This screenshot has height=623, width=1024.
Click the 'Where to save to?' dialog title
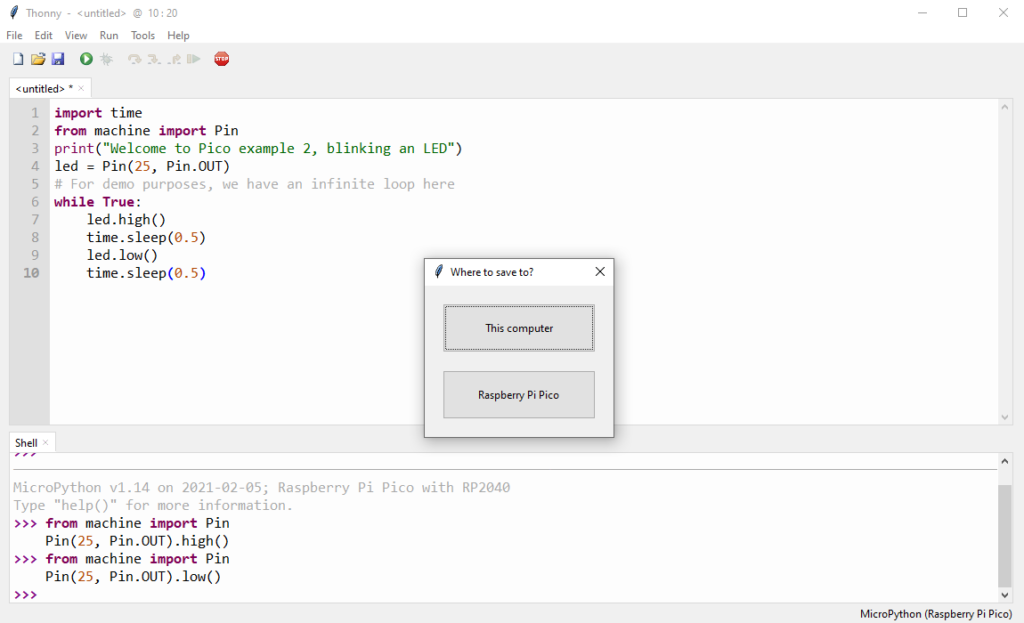[492, 272]
